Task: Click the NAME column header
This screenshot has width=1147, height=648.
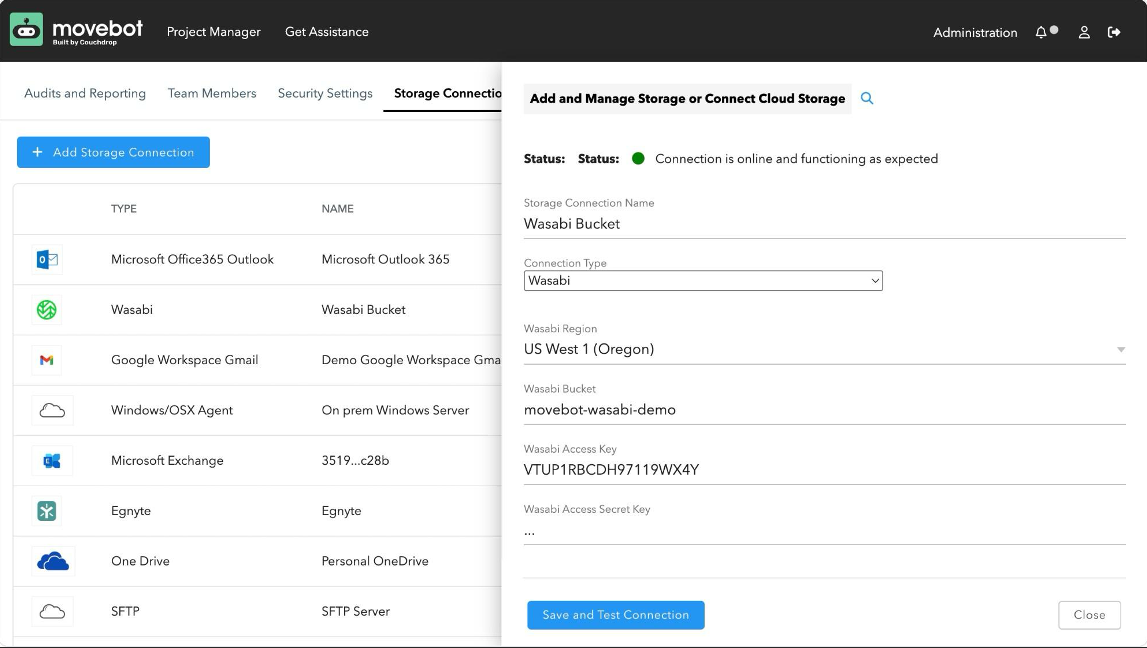Action: coord(337,208)
